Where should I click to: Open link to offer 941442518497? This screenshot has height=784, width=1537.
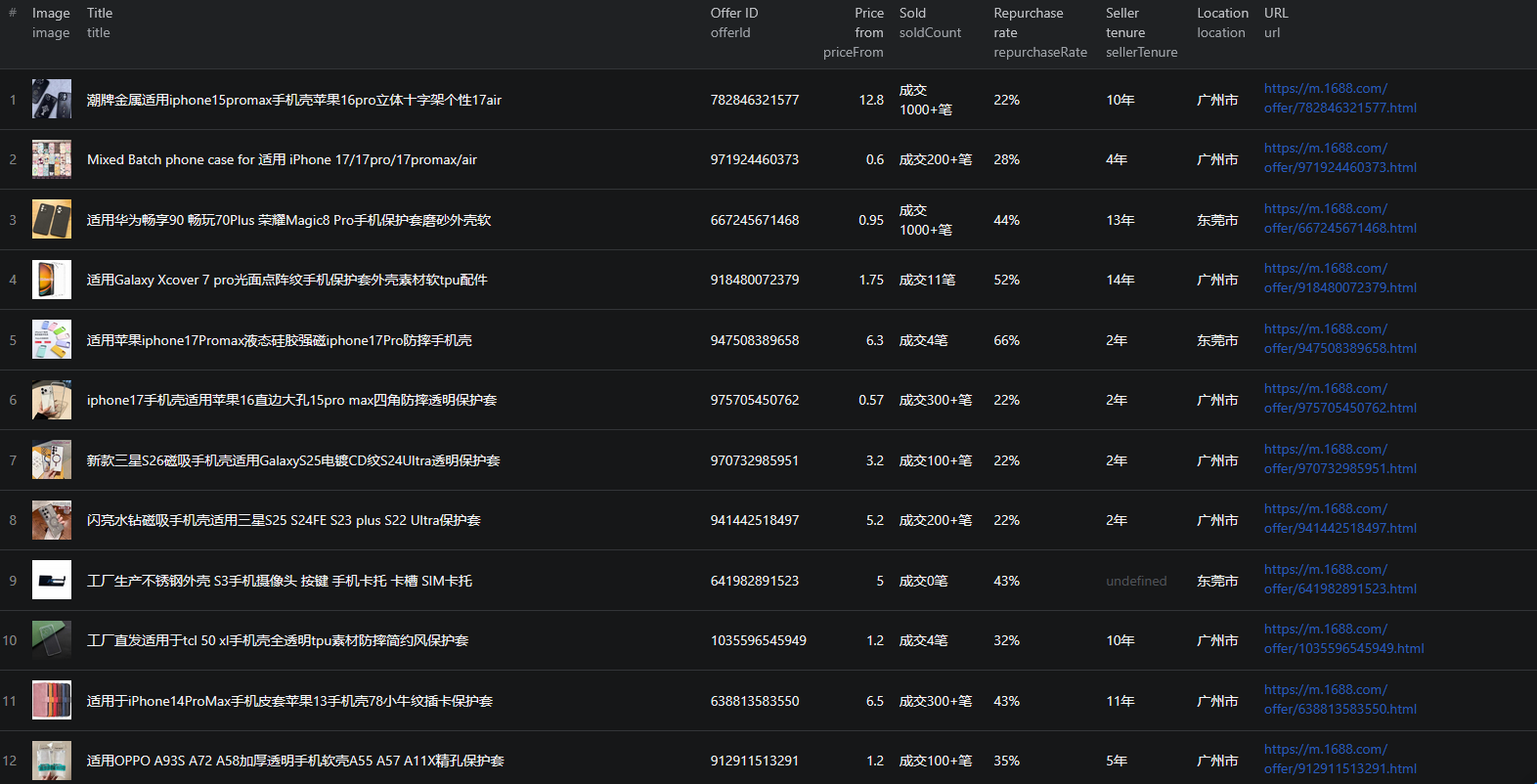tap(1339, 519)
